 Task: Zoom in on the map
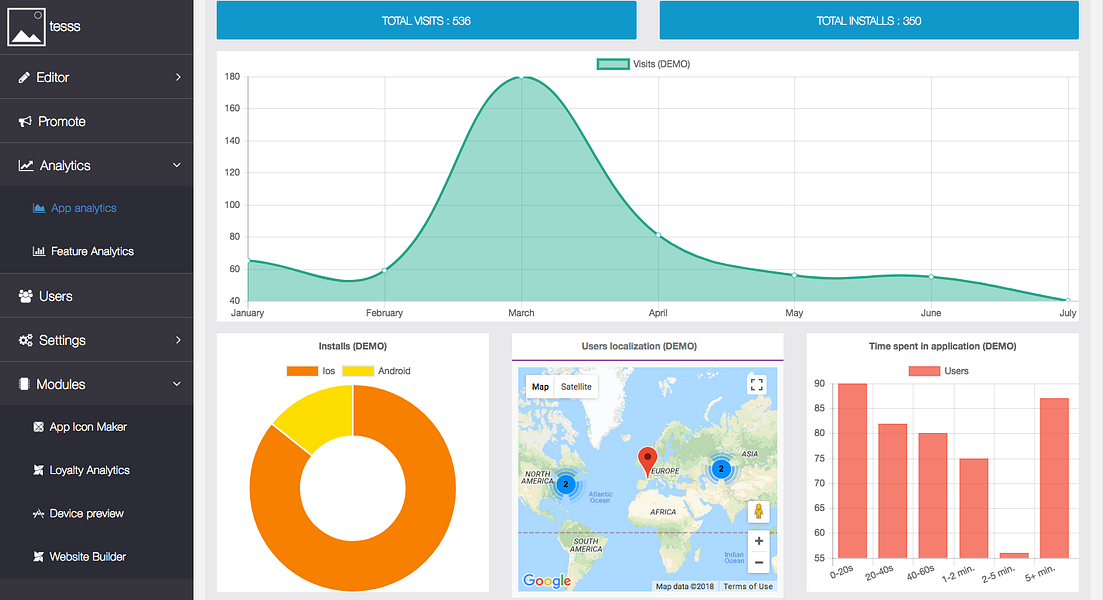(758, 541)
